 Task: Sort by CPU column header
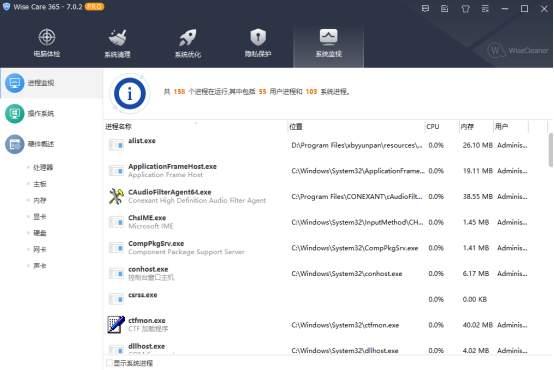pos(442,127)
